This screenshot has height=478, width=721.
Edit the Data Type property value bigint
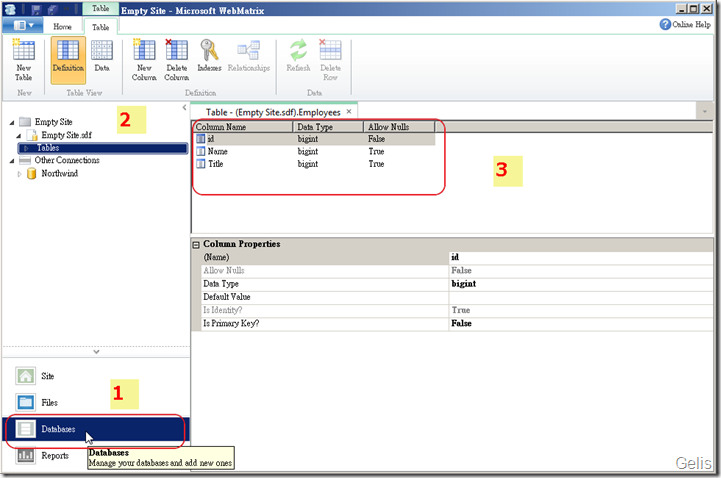[581, 284]
